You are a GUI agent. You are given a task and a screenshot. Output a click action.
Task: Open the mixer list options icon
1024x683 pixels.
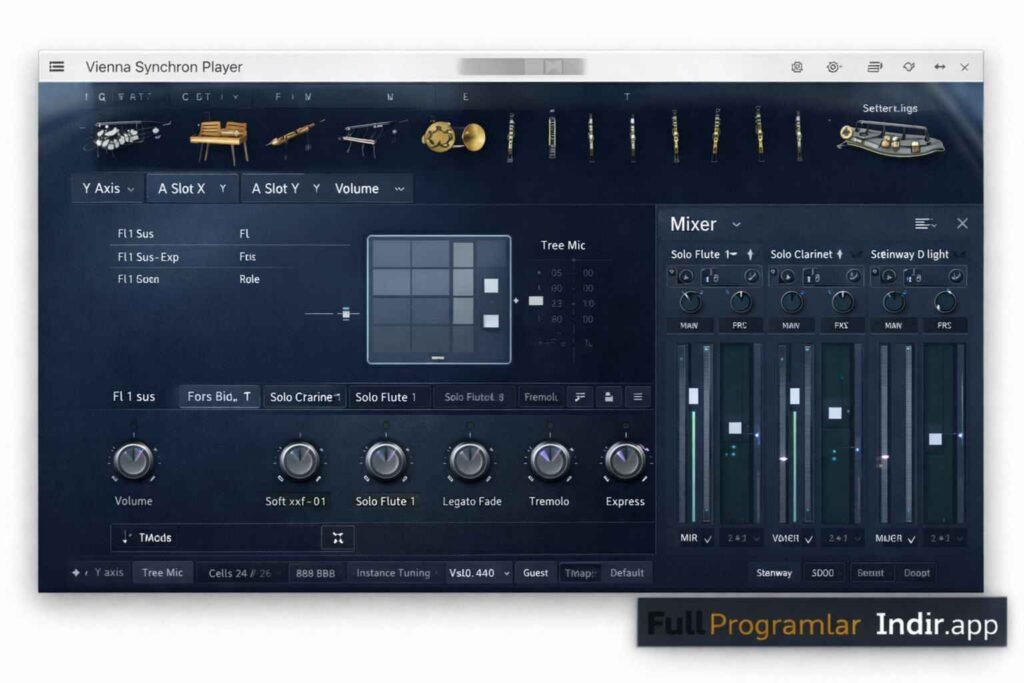(925, 224)
